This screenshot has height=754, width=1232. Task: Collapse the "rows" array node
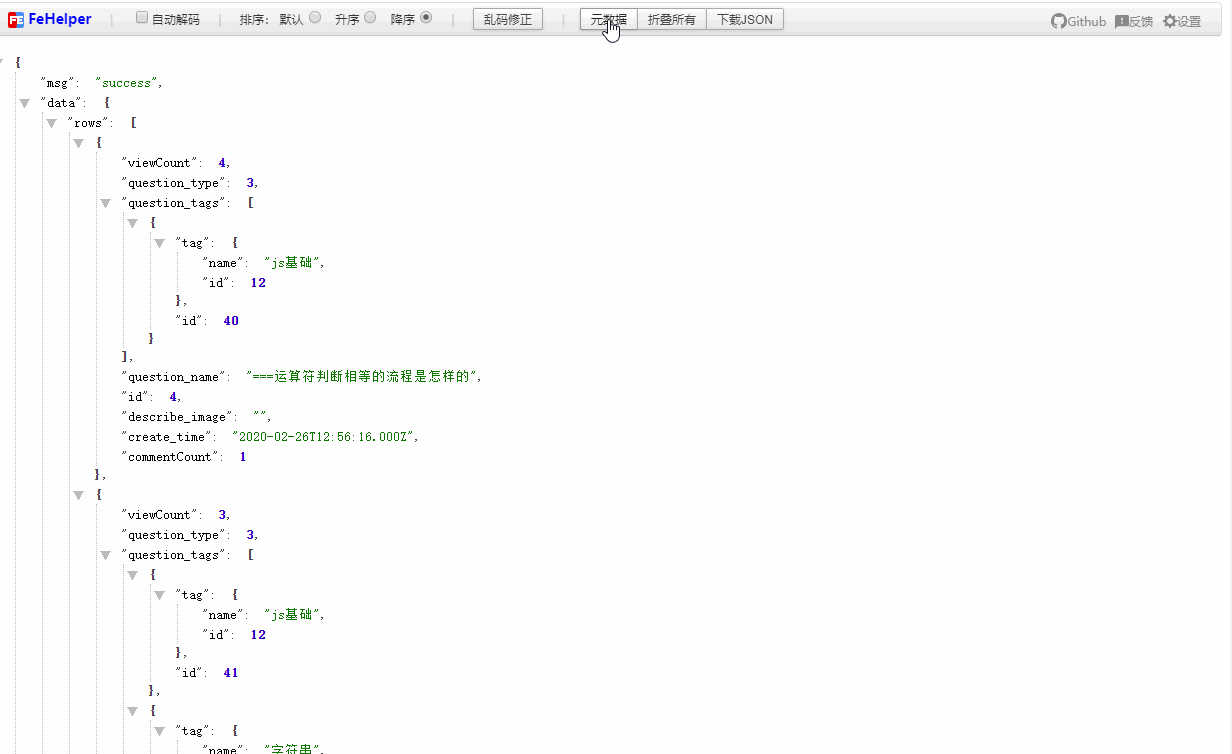52,123
